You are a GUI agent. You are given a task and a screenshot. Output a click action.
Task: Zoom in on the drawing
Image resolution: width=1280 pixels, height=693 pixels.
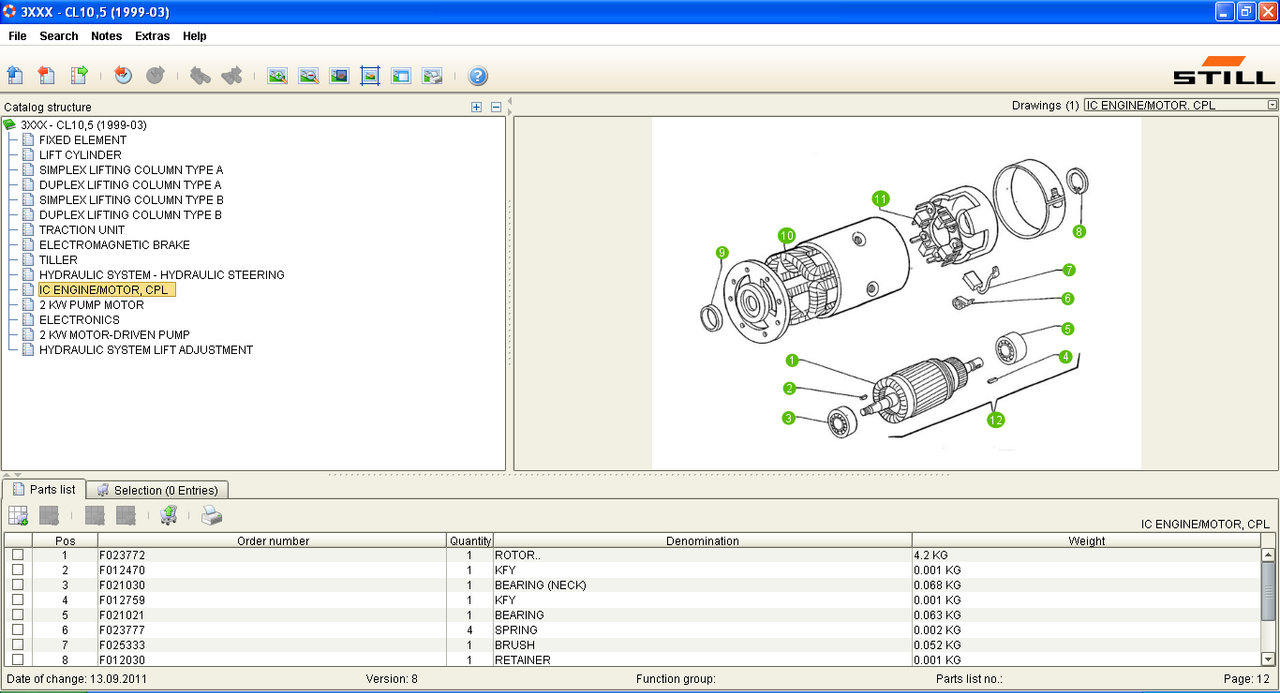[277, 75]
